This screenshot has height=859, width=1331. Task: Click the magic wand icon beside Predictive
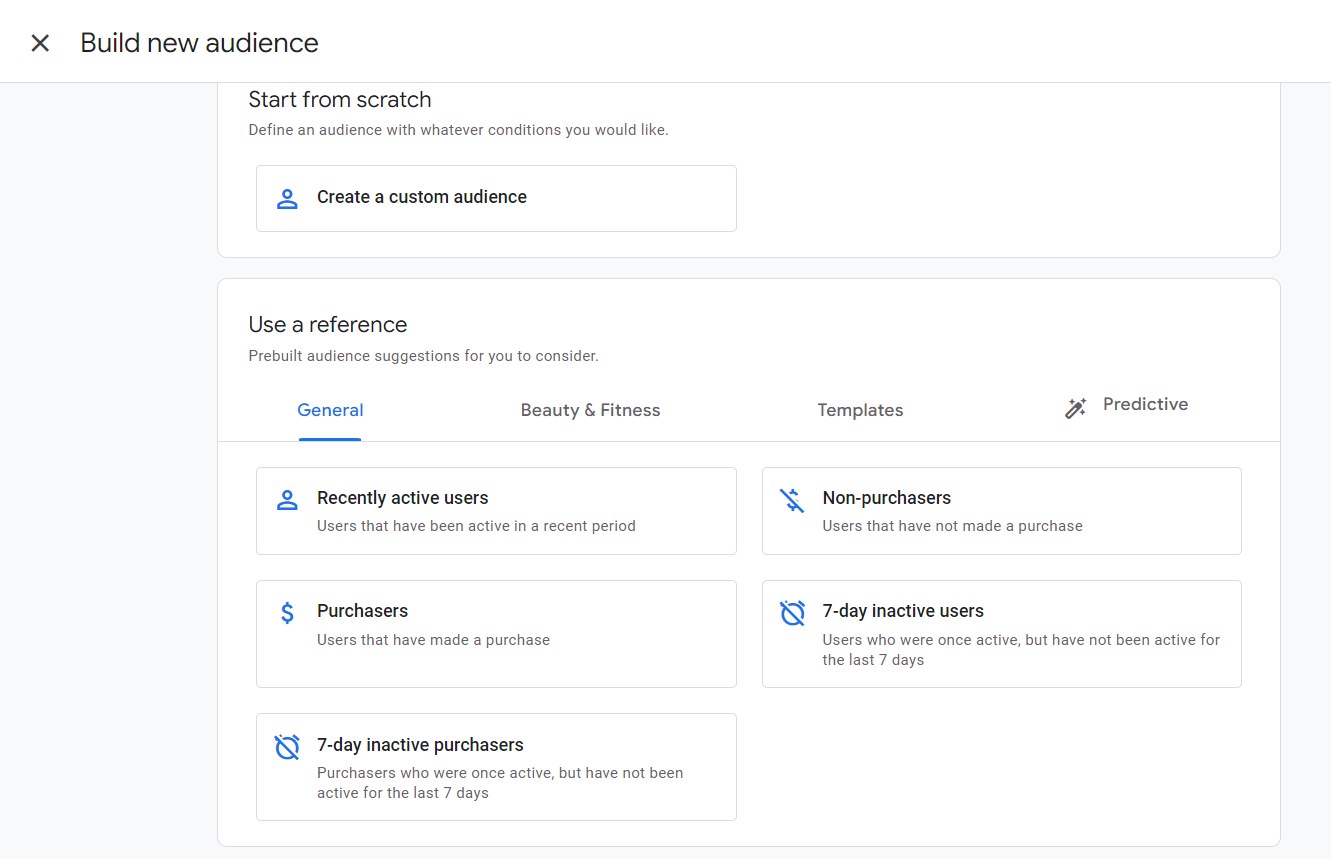pyautogui.click(x=1076, y=408)
